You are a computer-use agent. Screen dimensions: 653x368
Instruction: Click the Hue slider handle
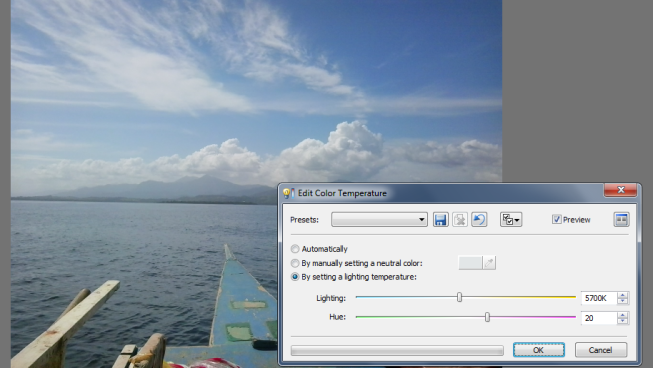tap(487, 317)
